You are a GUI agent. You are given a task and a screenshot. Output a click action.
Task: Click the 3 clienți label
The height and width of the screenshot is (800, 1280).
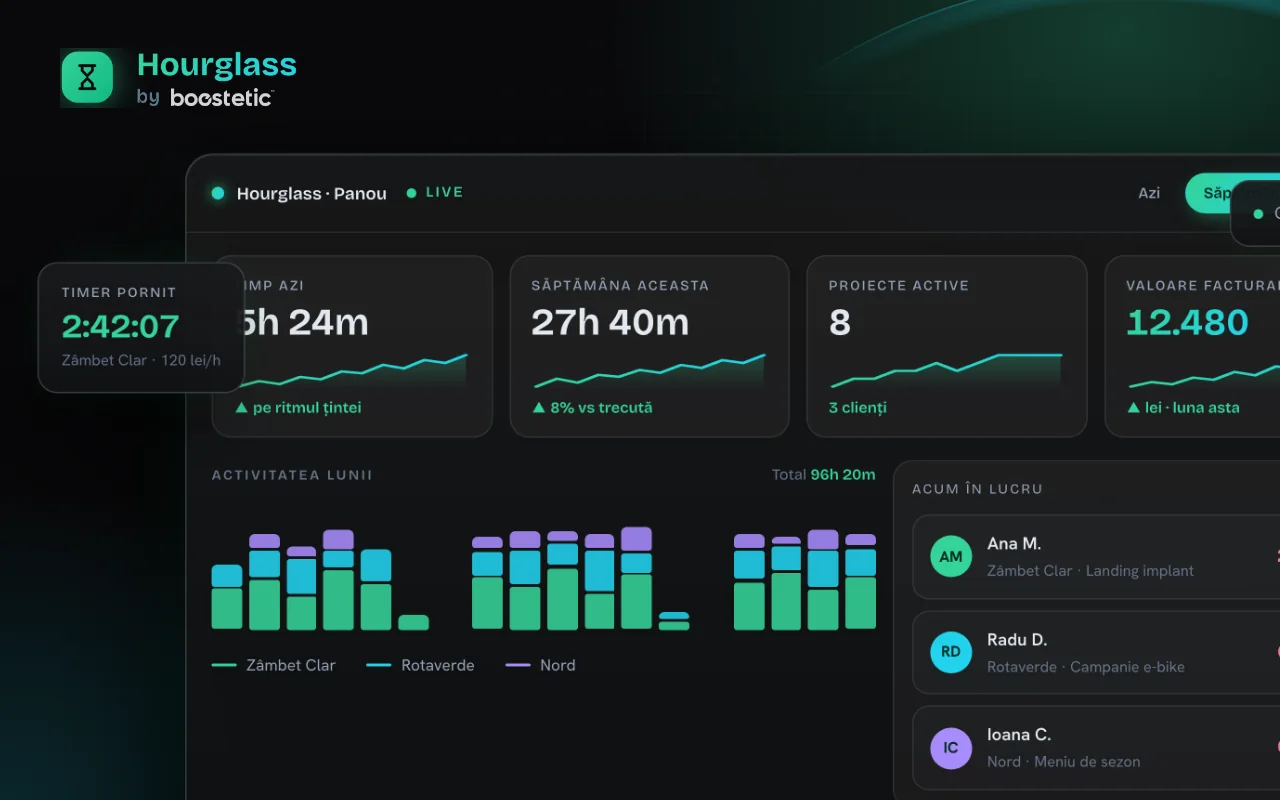click(x=858, y=407)
